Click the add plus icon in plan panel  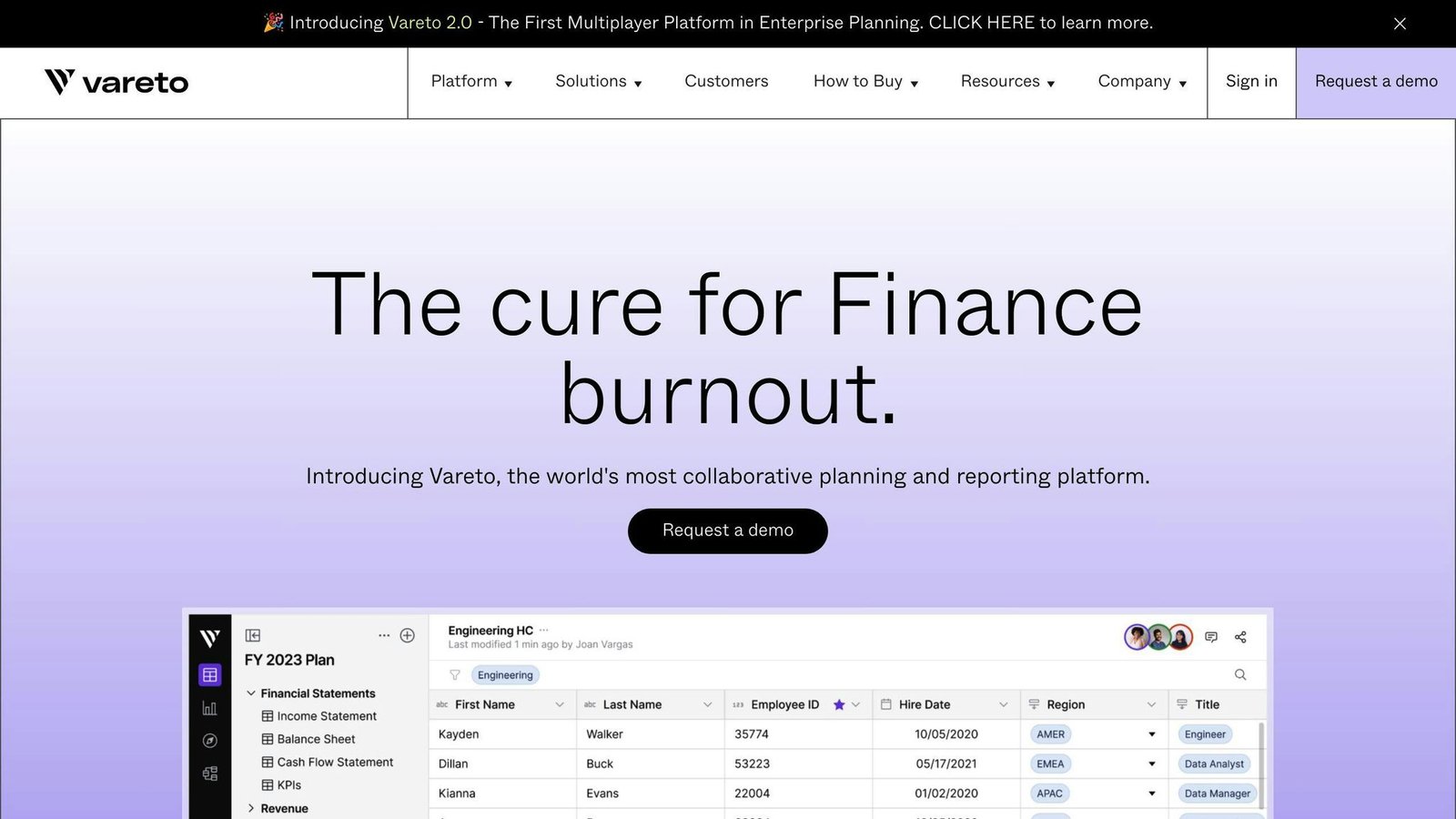pos(408,635)
